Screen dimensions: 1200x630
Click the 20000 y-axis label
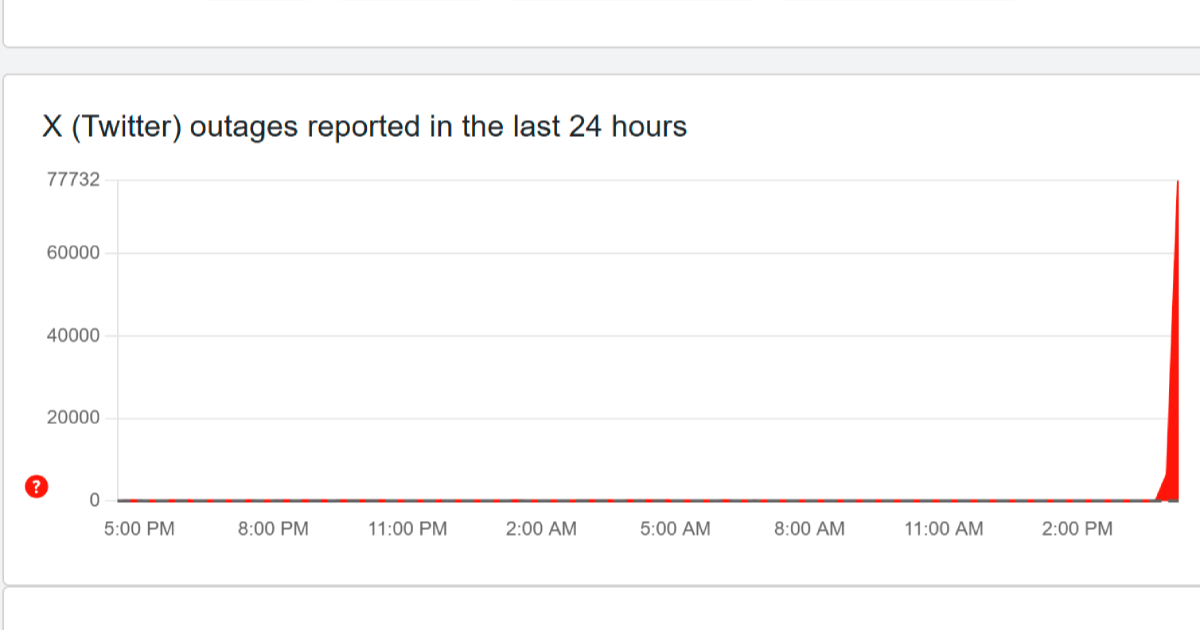[x=75, y=418]
